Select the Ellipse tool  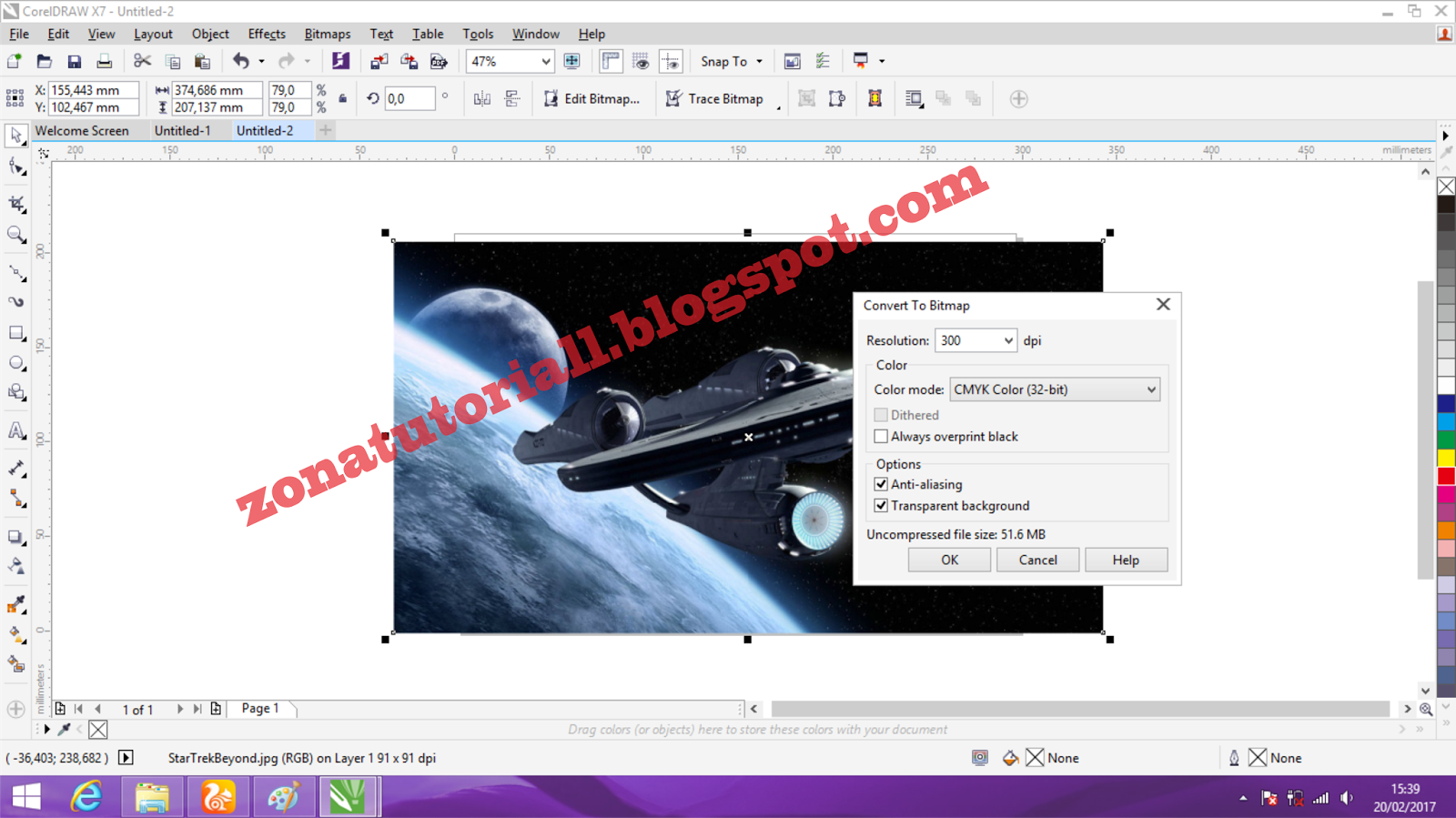coord(16,363)
